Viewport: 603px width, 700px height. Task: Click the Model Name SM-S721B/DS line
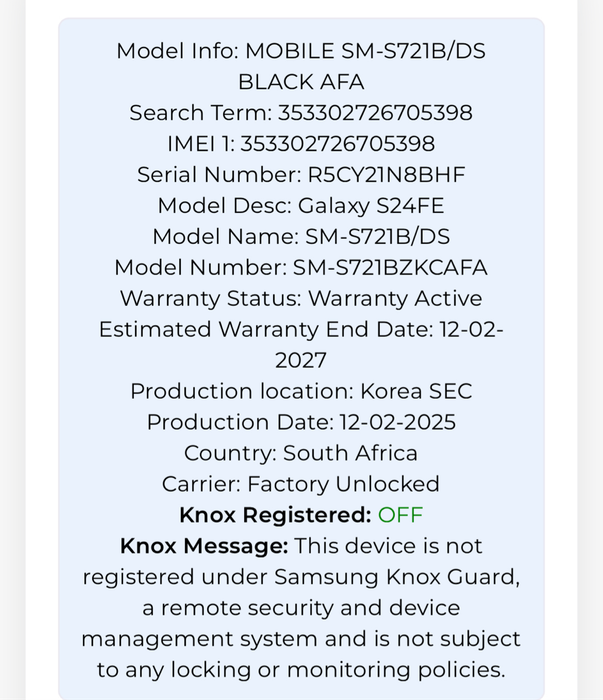pos(301,237)
